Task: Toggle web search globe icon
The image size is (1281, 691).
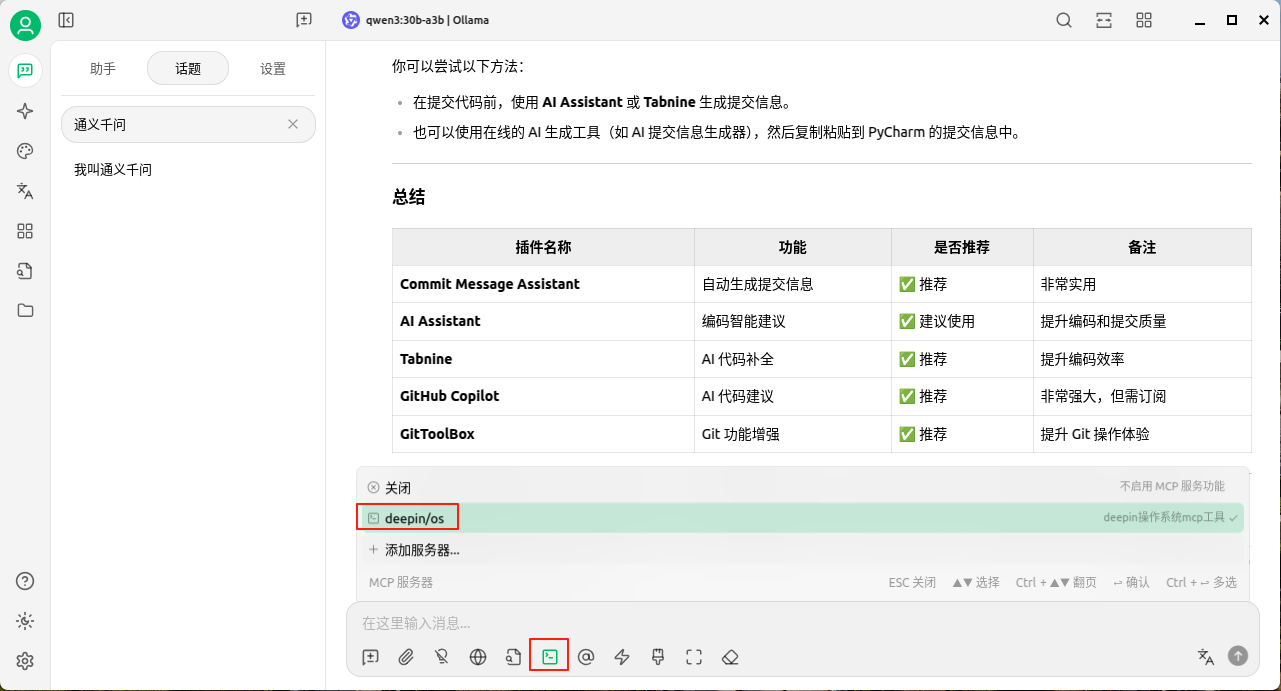Action: point(478,657)
